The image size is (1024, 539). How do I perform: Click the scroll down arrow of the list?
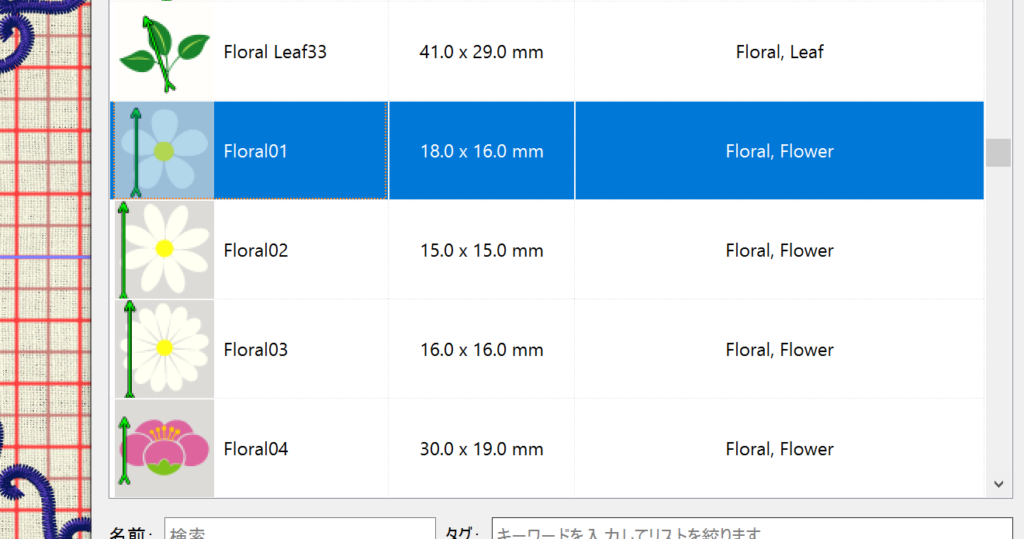click(998, 484)
